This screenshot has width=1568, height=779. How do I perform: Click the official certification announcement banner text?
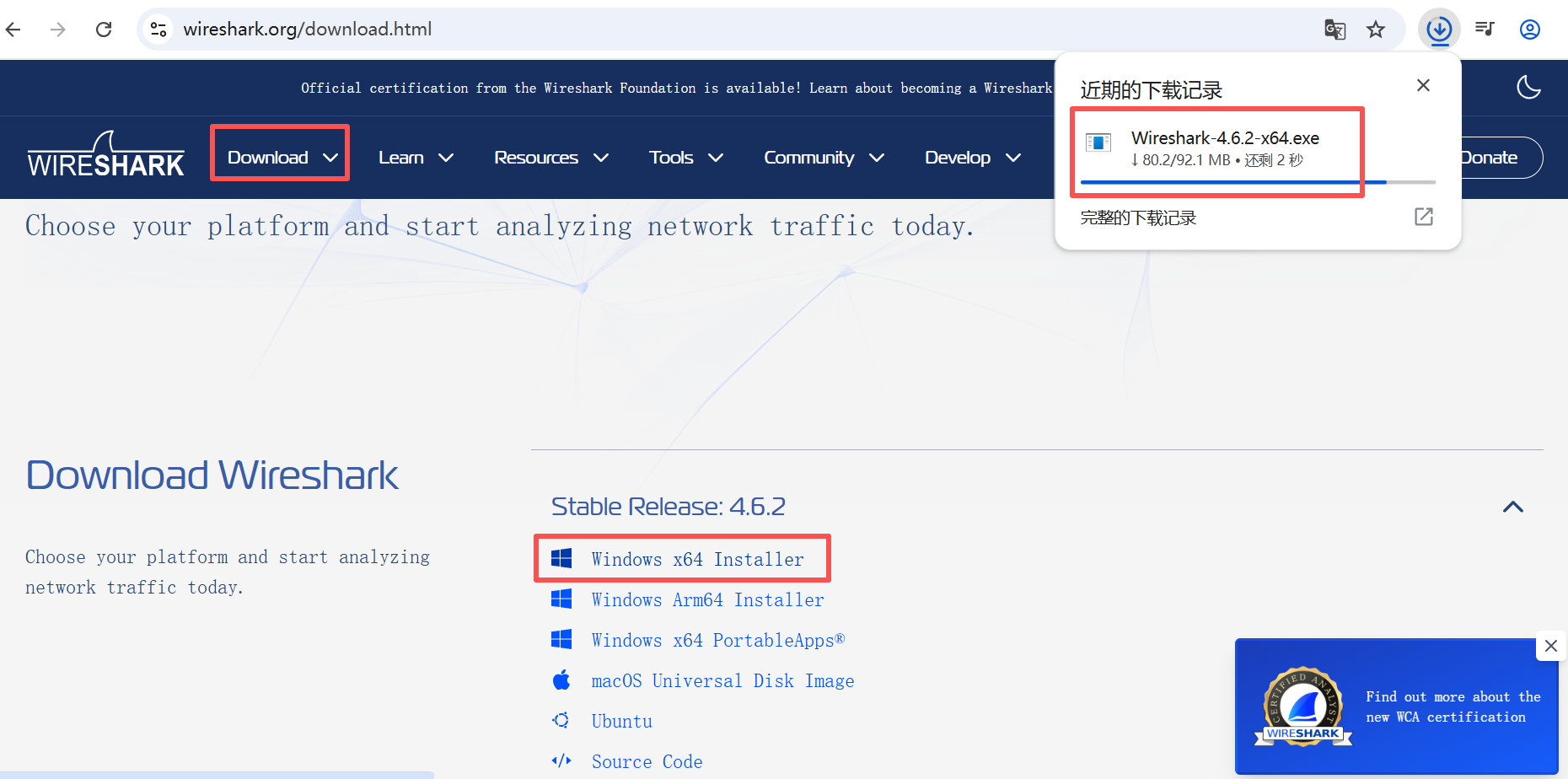tap(676, 88)
